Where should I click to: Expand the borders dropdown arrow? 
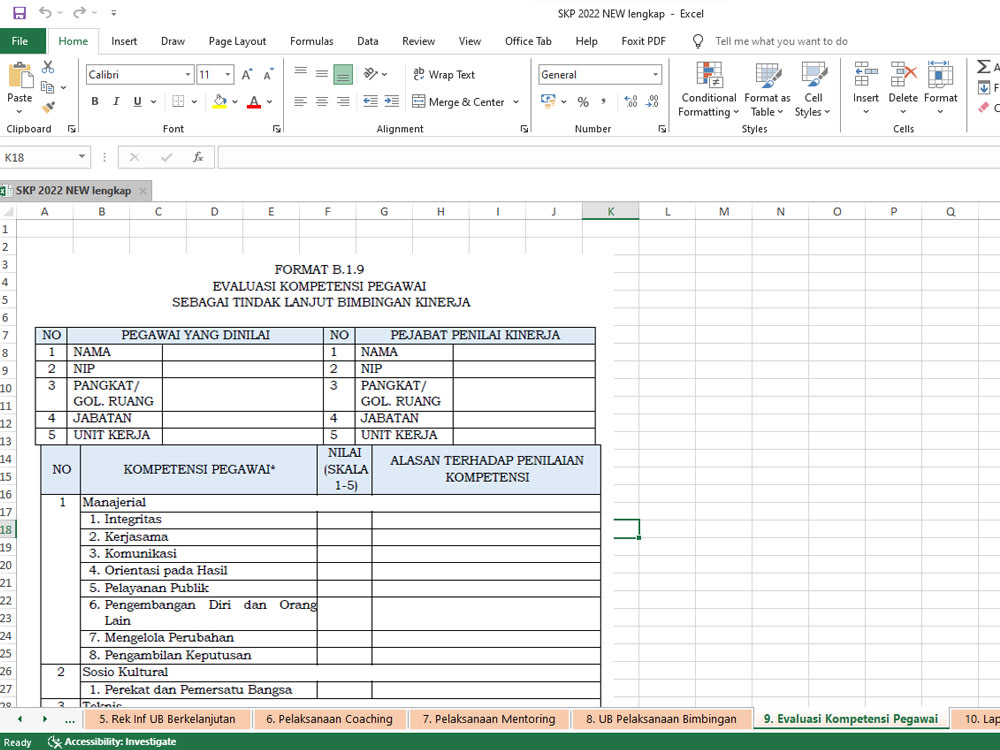[x=195, y=101]
